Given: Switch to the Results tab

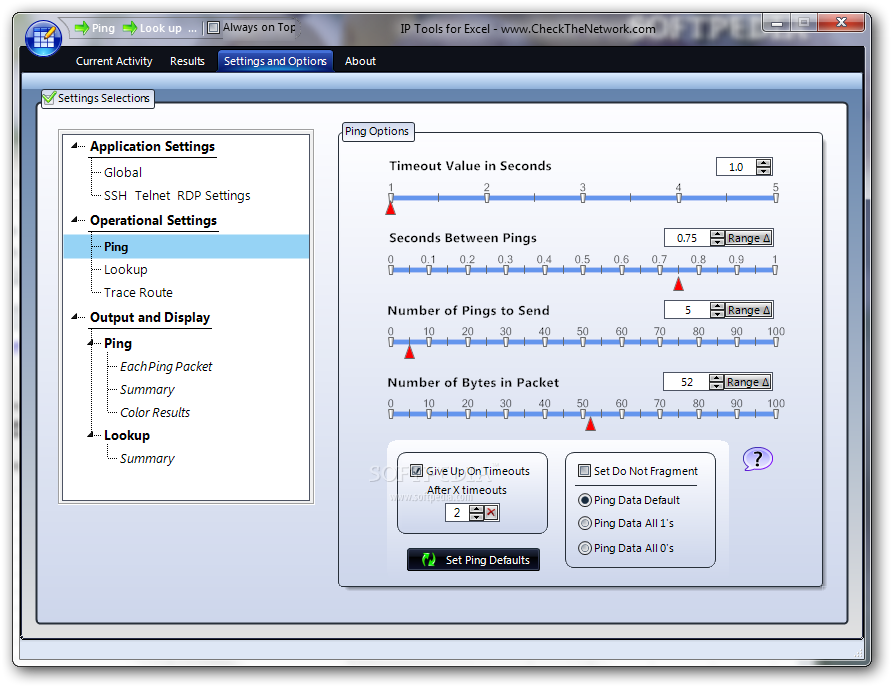Looking at the screenshot, I should [187, 61].
